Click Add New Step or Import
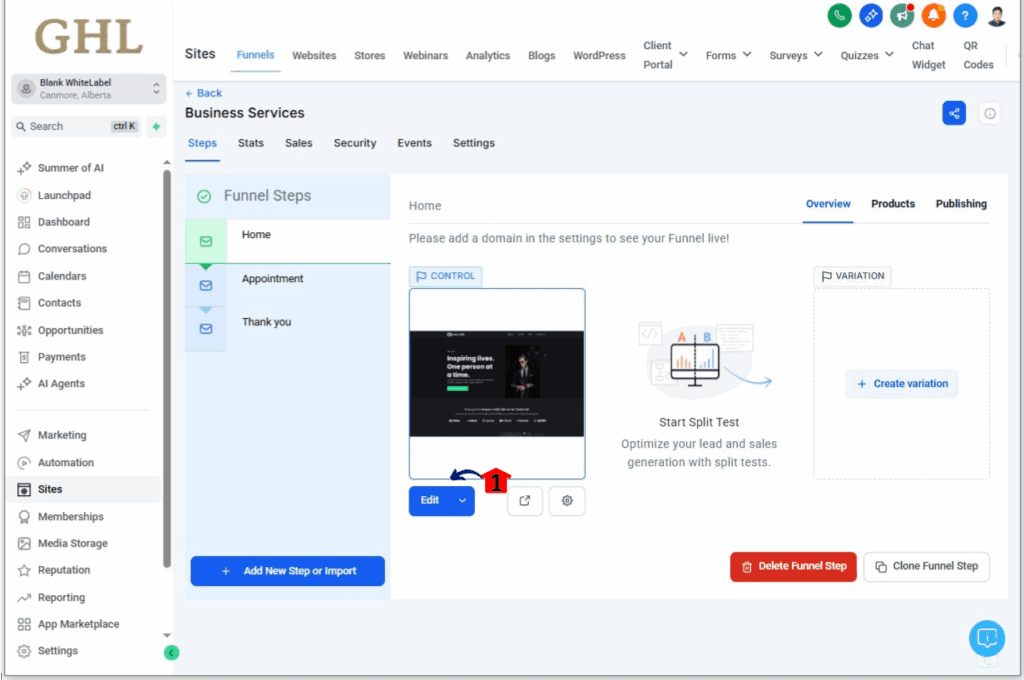 (x=287, y=571)
